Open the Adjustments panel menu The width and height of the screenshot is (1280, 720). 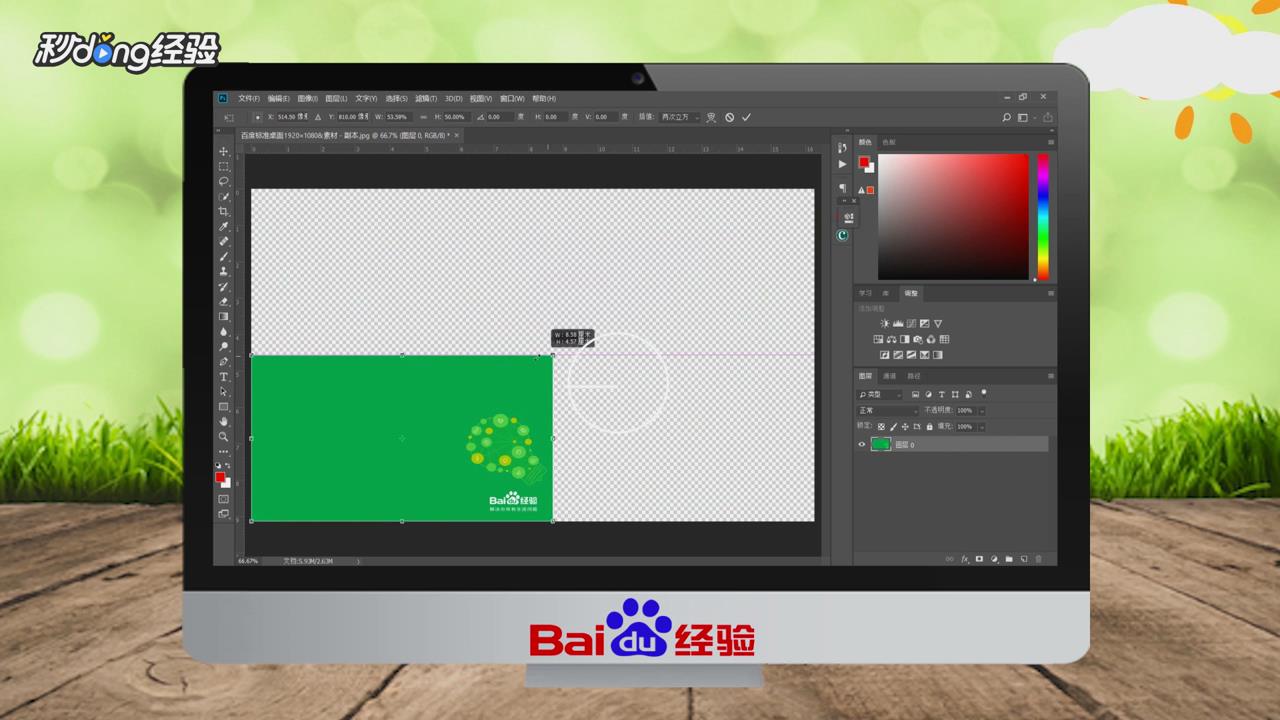1050,294
